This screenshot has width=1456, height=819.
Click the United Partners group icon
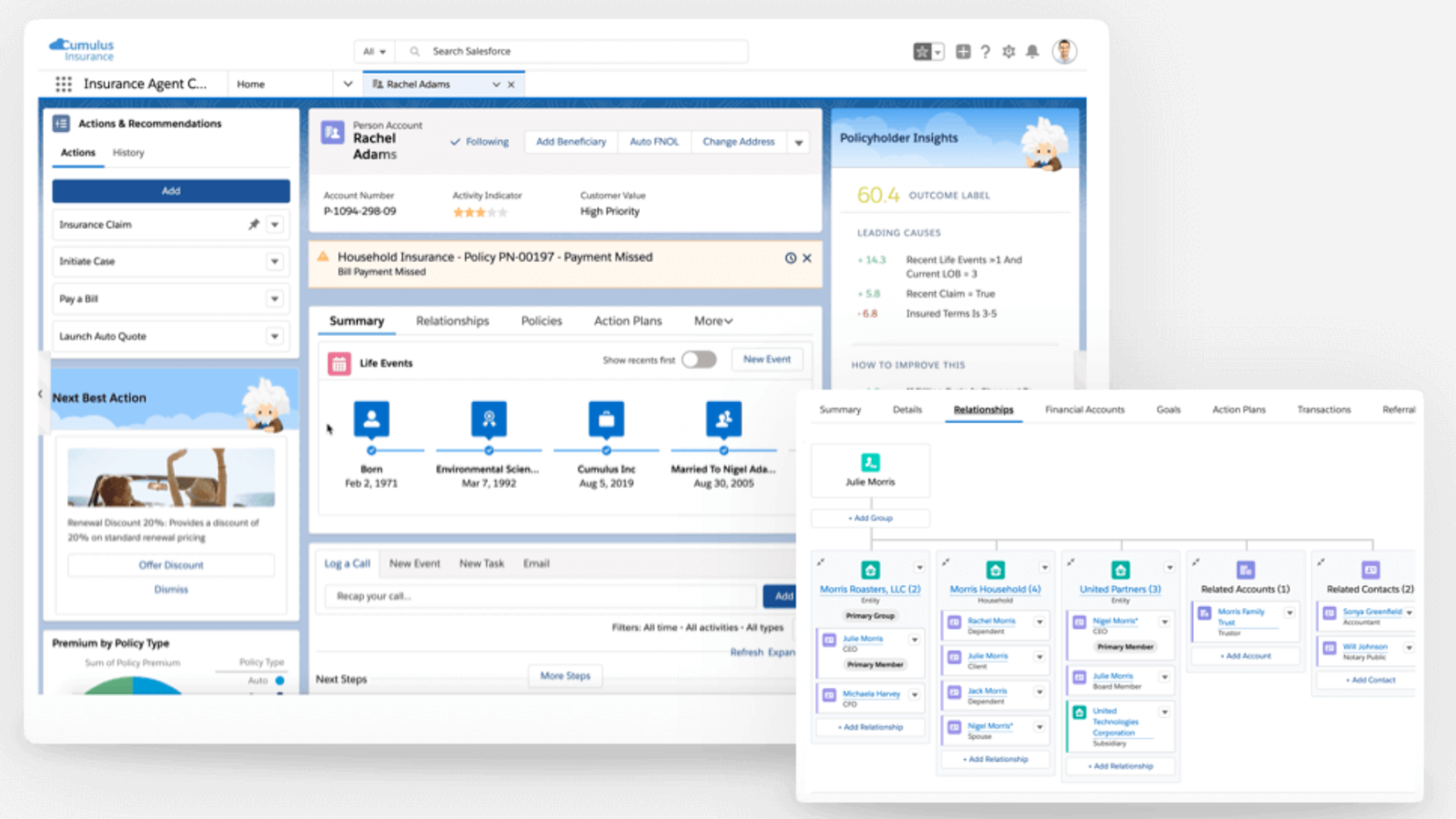[1120, 570]
